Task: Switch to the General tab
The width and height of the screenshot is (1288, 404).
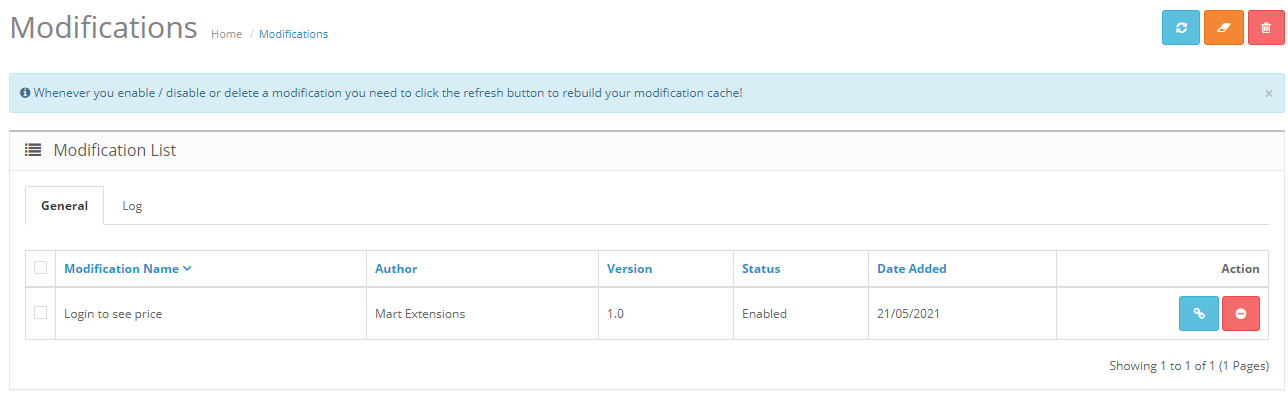Action: tap(64, 206)
